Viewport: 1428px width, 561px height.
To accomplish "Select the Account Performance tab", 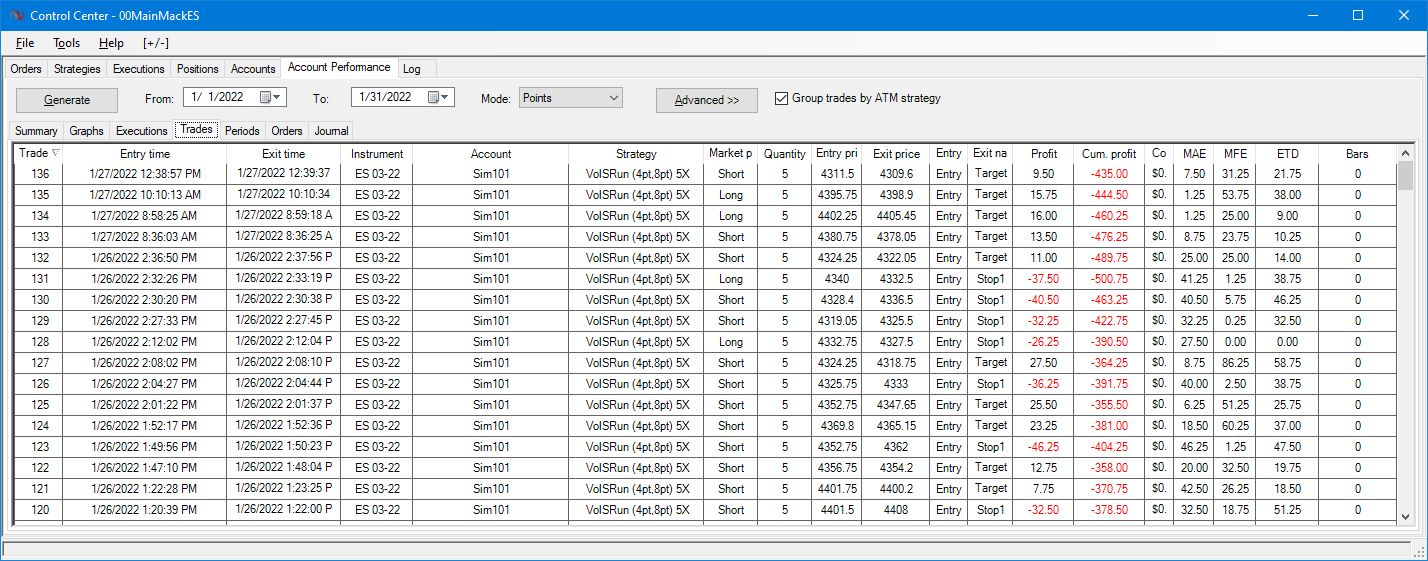I will click(339, 67).
